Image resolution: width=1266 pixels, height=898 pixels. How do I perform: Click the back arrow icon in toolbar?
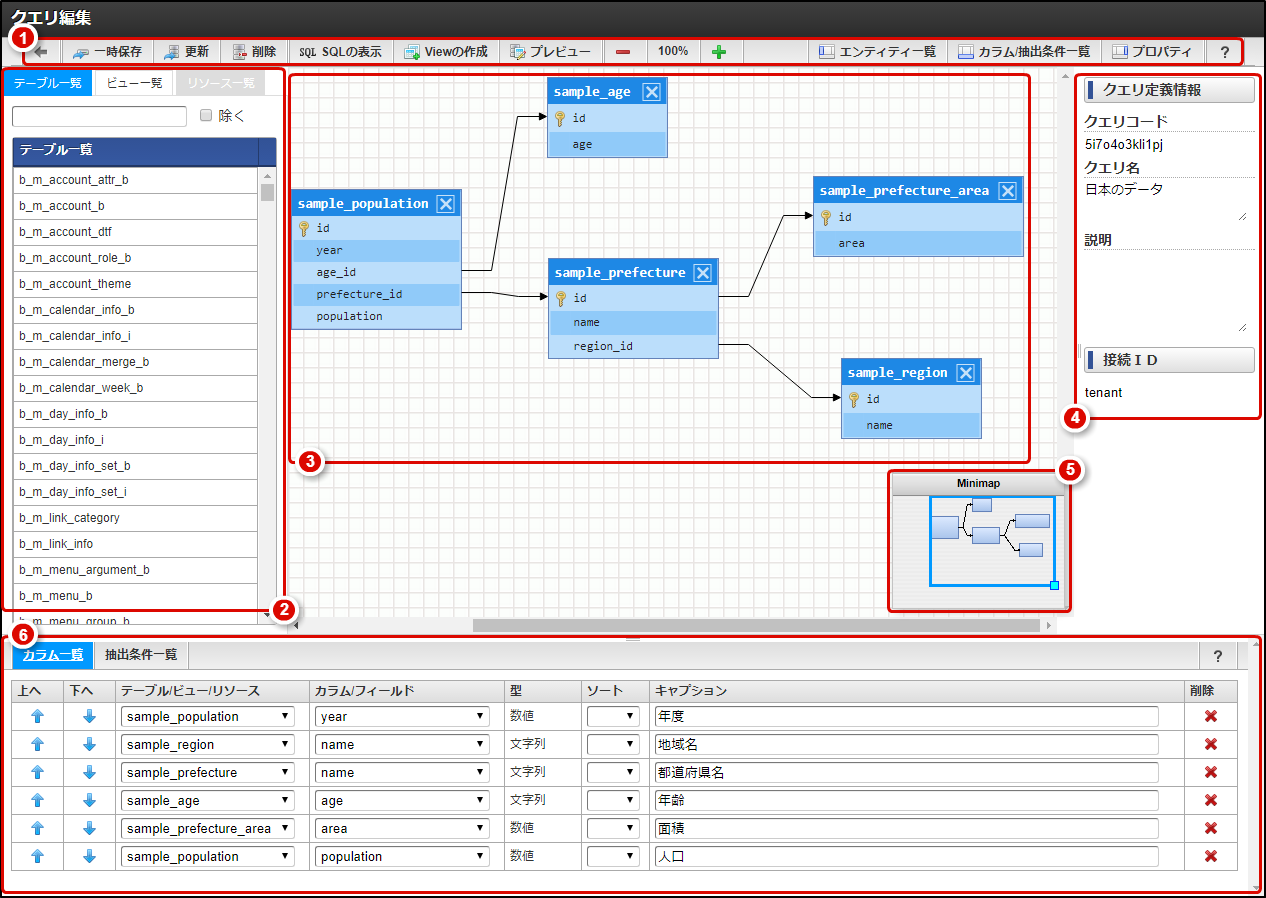[x=41, y=51]
